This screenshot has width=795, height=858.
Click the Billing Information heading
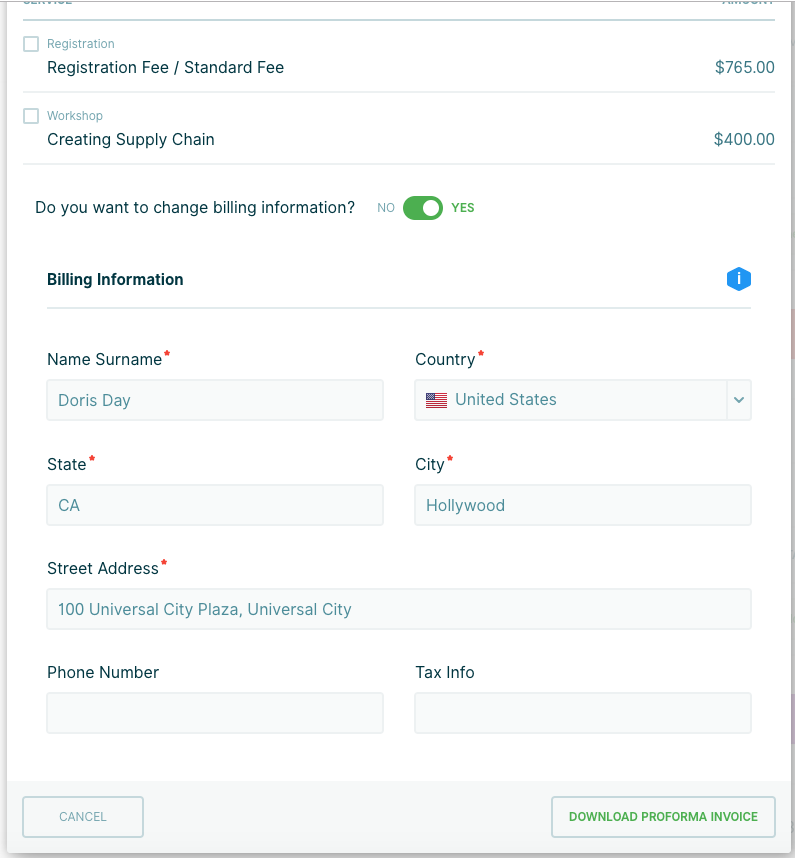[x=115, y=280]
